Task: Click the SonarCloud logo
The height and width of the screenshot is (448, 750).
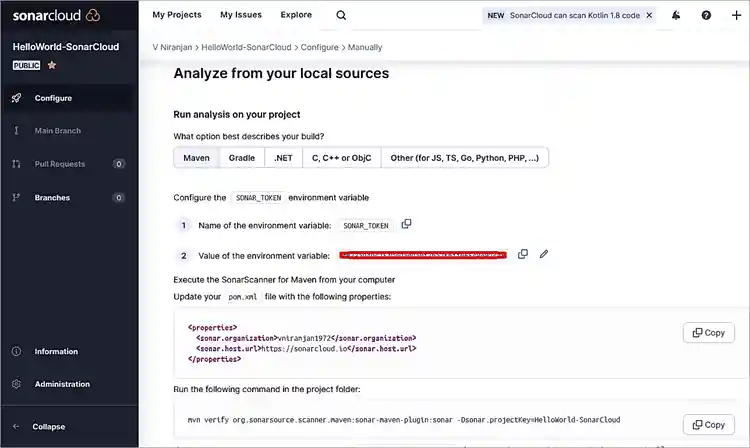Action: tap(56, 15)
